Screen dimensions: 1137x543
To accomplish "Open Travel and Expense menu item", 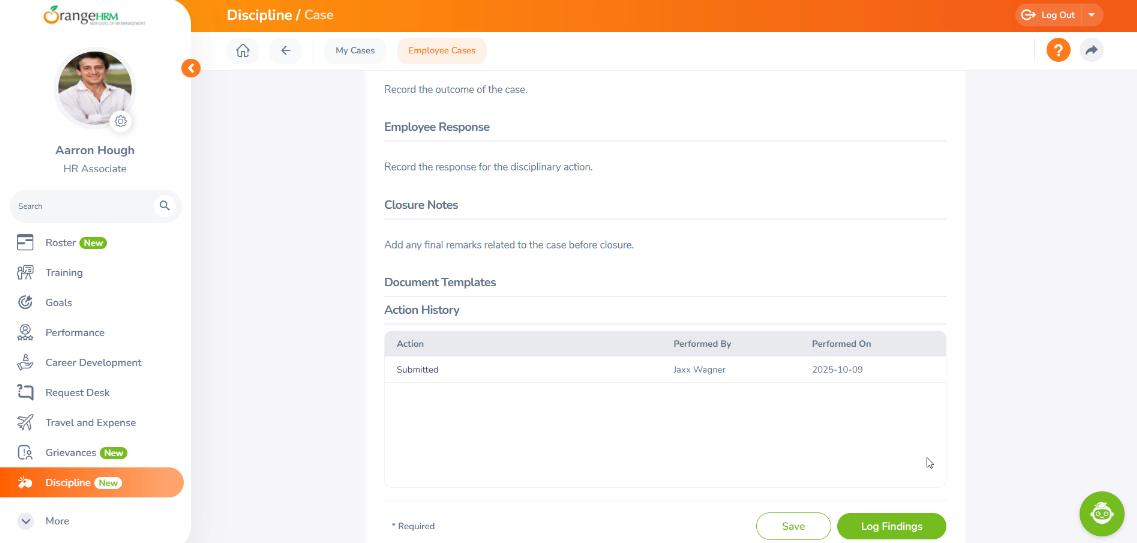I will click(x=90, y=423).
